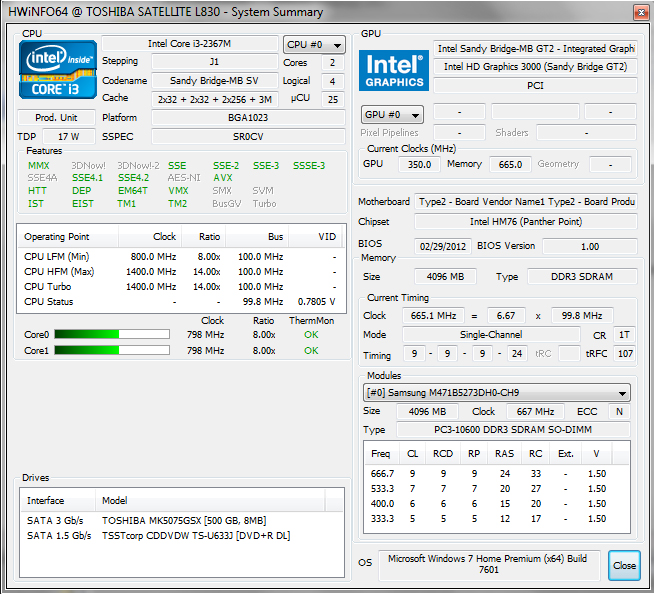This screenshot has width=654, height=594.
Task: Click the EM64T feature label
Action: tap(133, 191)
